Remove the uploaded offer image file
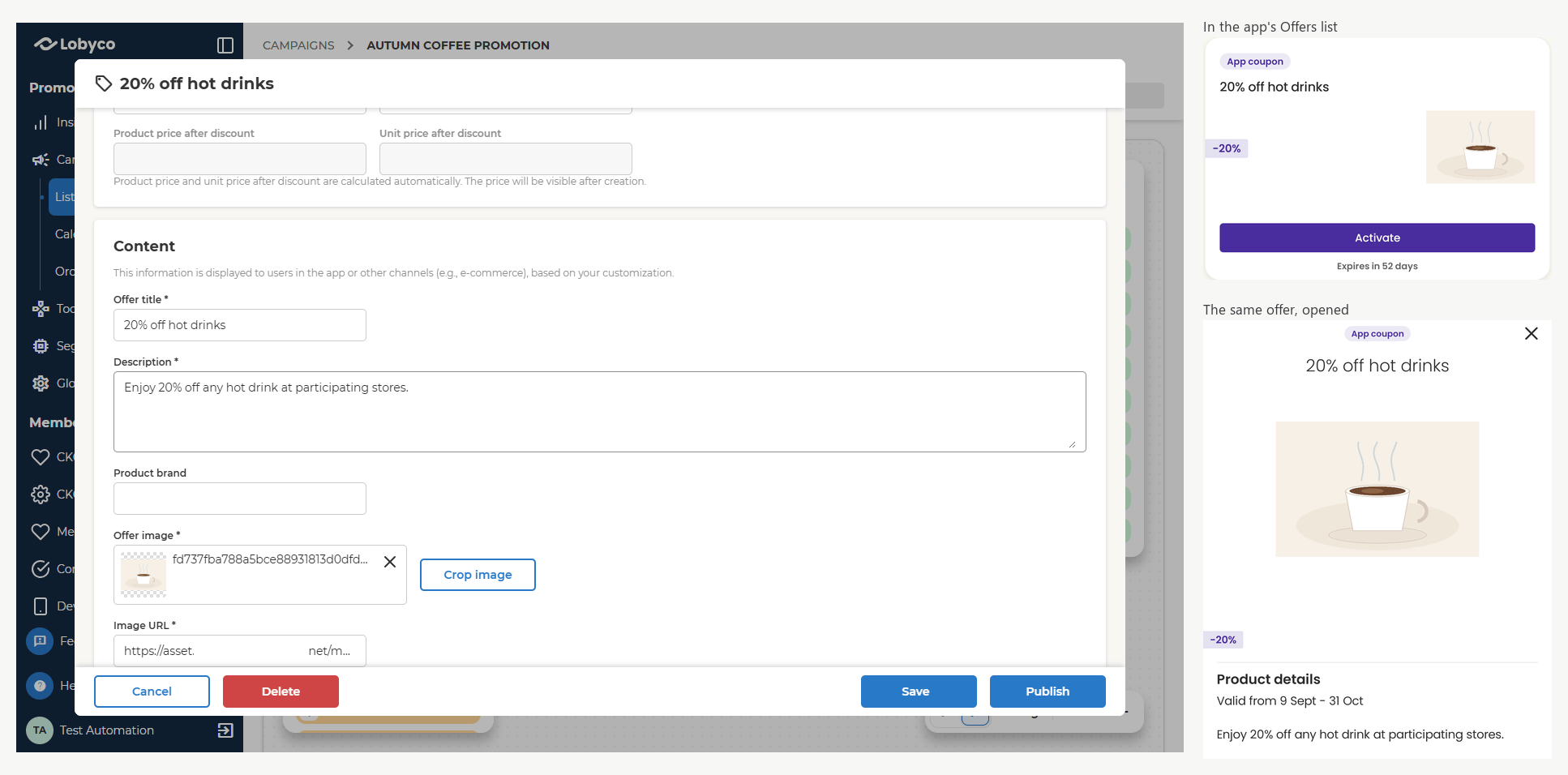 point(390,562)
